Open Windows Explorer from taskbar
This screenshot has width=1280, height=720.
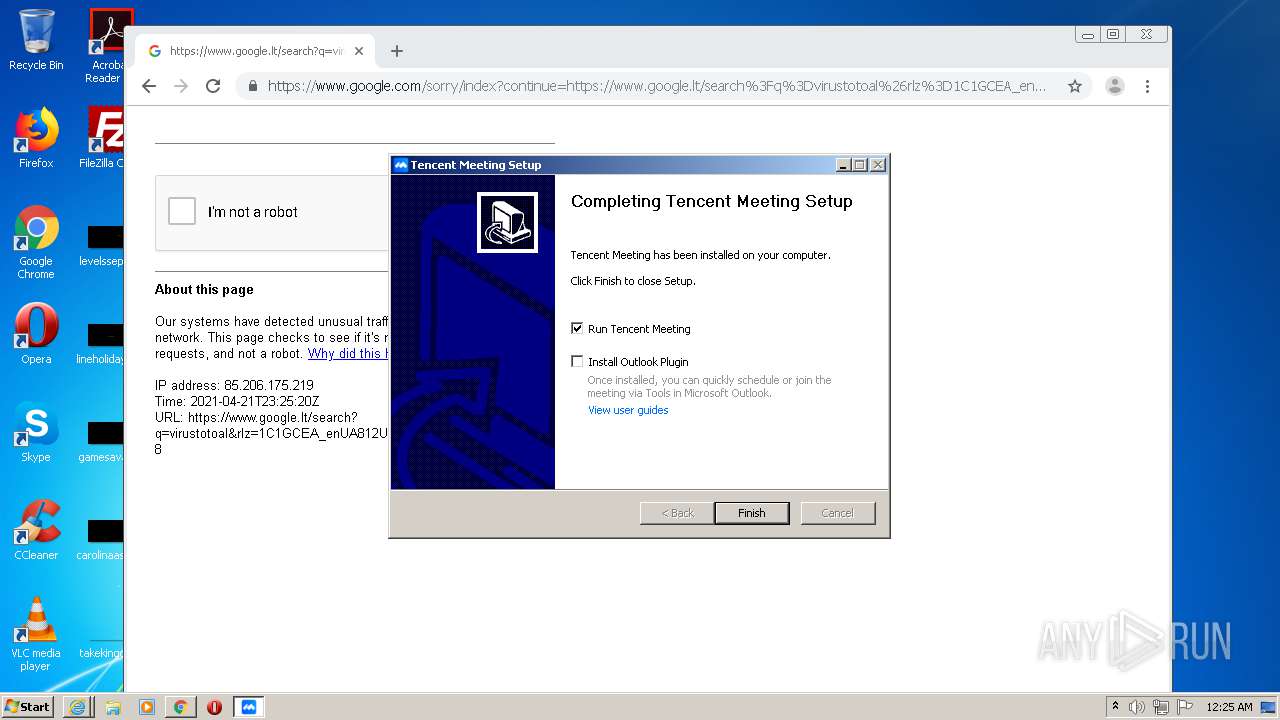point(112,707)
